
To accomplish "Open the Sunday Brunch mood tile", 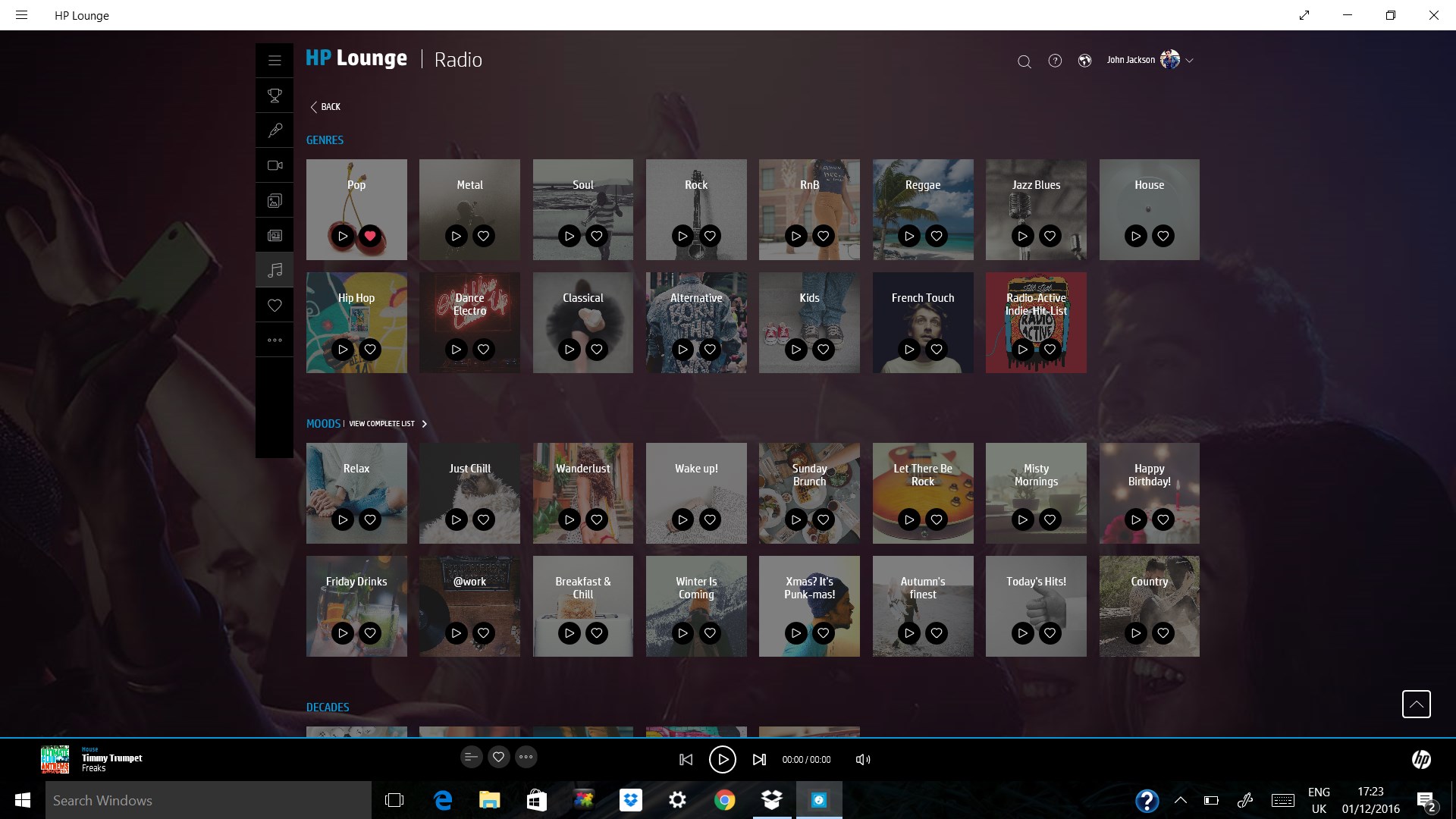I will click(809, 493).
